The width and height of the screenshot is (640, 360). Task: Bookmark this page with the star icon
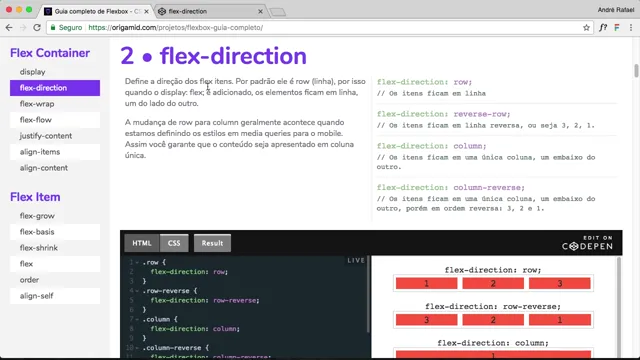(x=586, y=27)
